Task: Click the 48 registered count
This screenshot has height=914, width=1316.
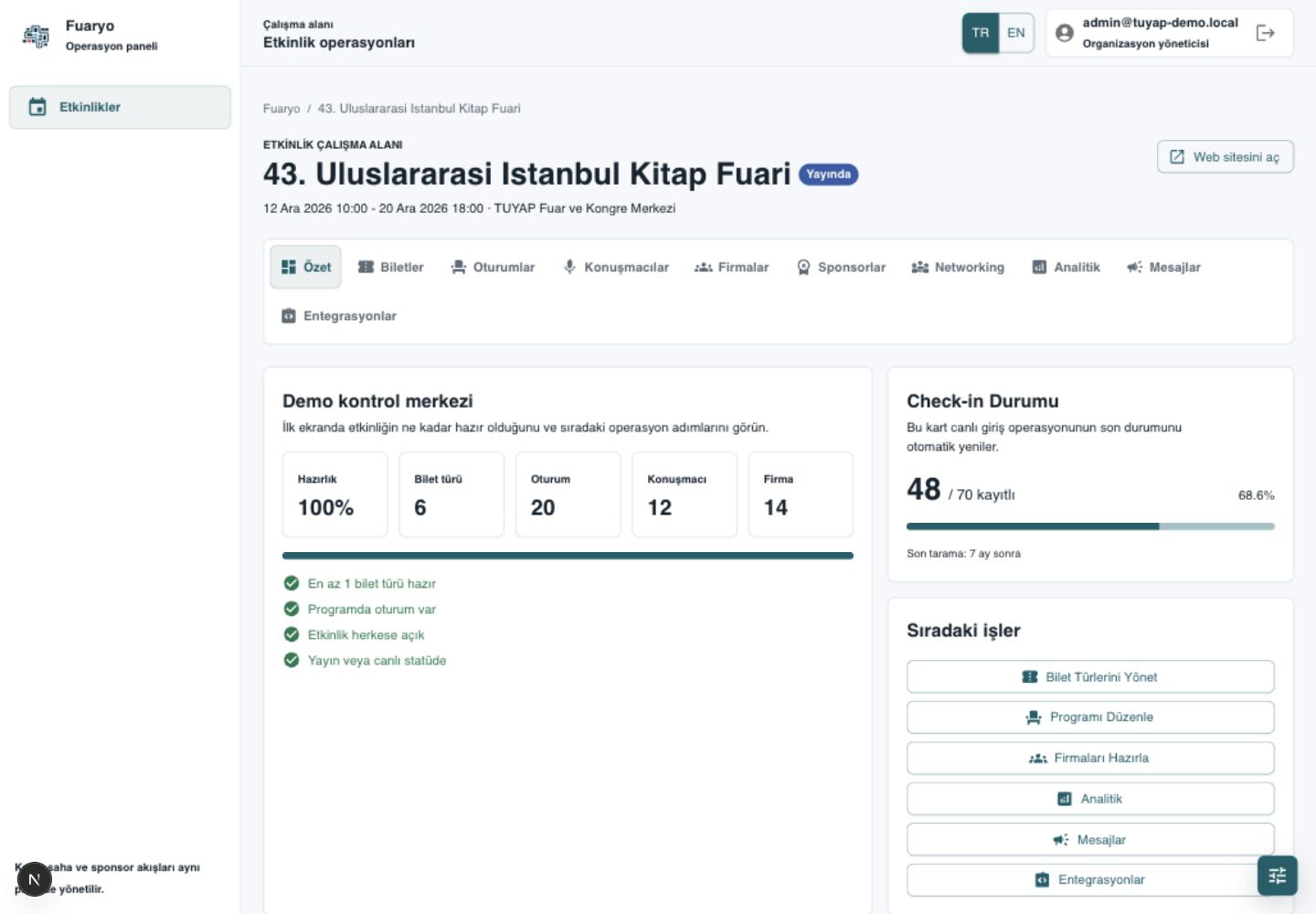Action: coord(924,490)
